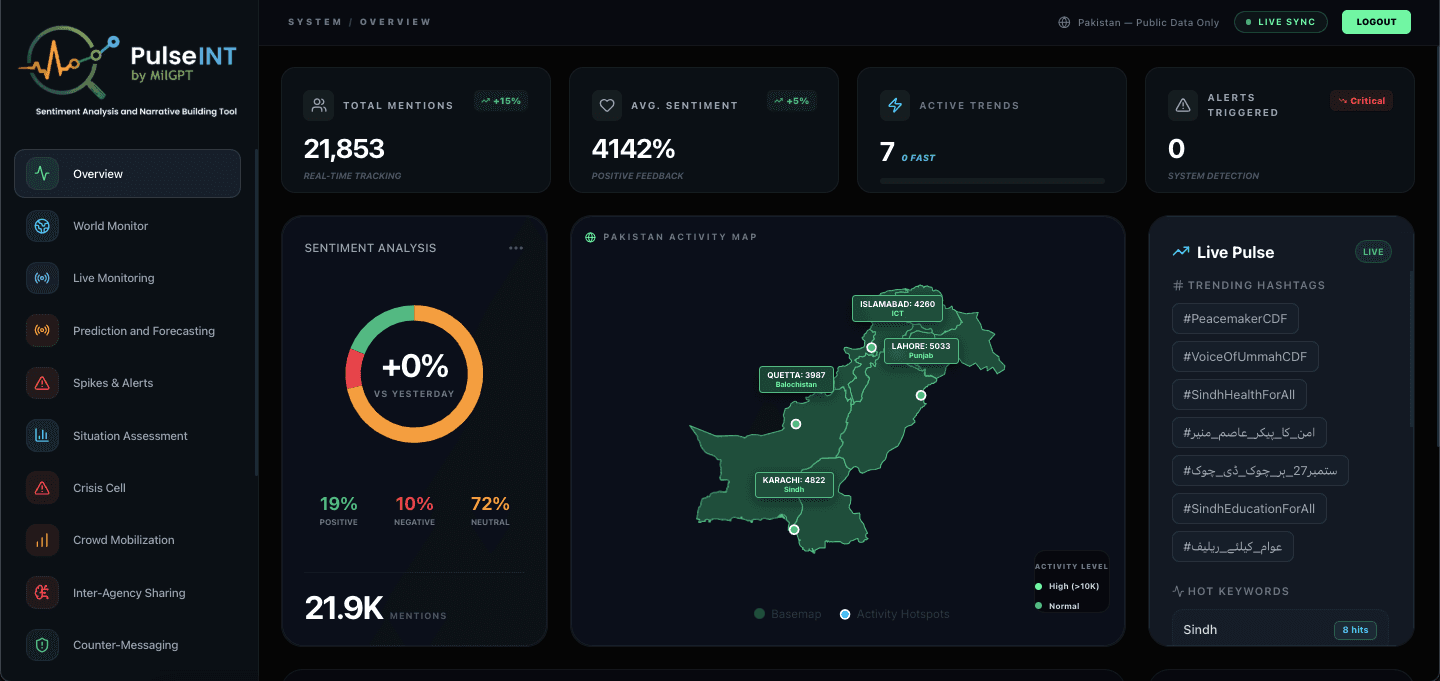Click the Counter-Messaging shield icon
The height and width of the screenshot is (681, 1440).
[42, 645]
